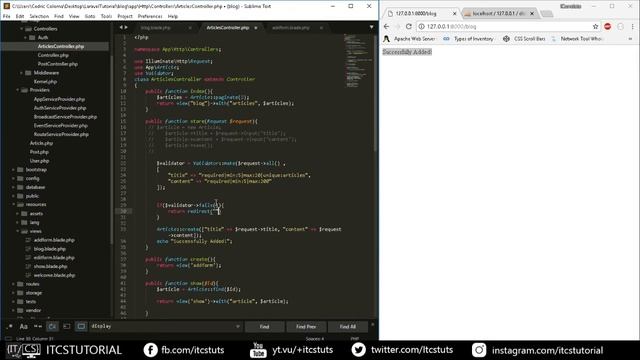Click PHP syntax selector in status bar

coord(355,339)
